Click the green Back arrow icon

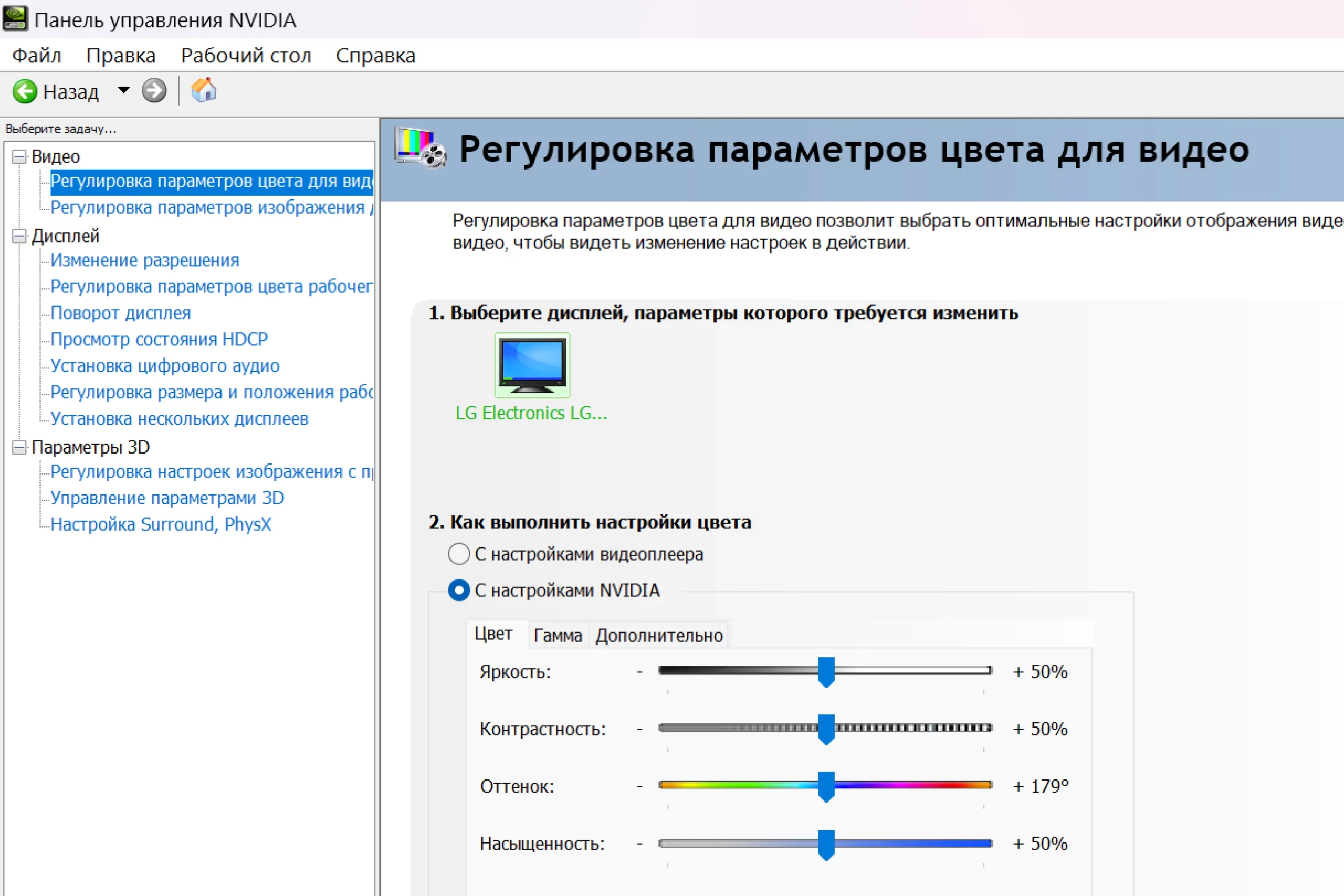click(x=25, y=91)
